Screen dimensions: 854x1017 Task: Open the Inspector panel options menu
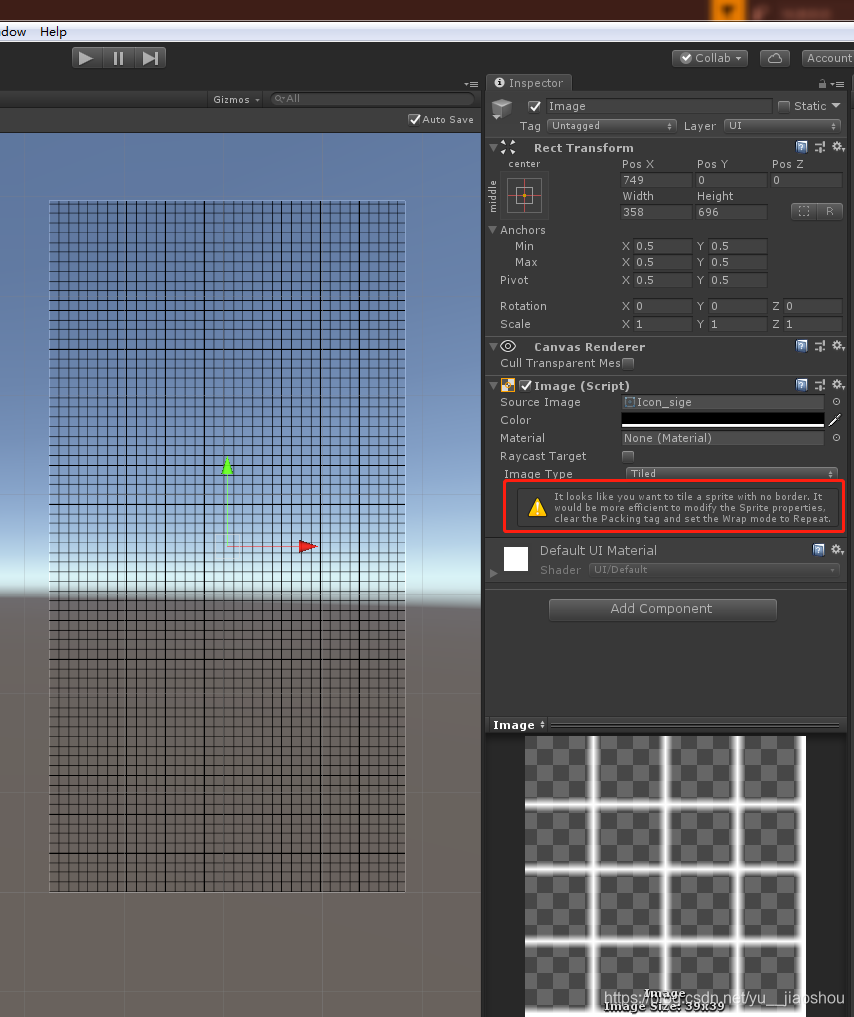point(838,84)
